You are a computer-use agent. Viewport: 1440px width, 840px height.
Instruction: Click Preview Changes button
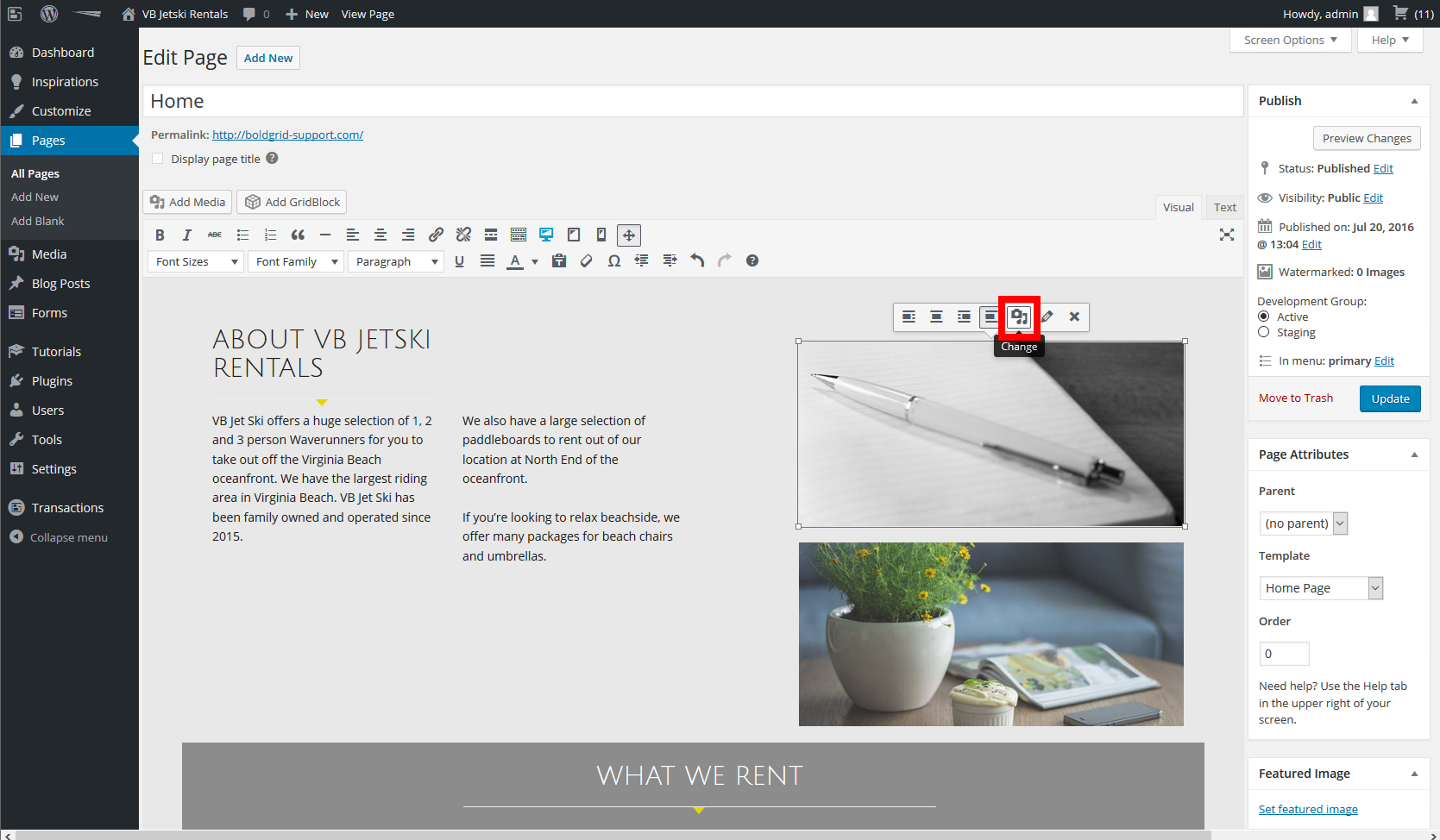(1367, 138)
